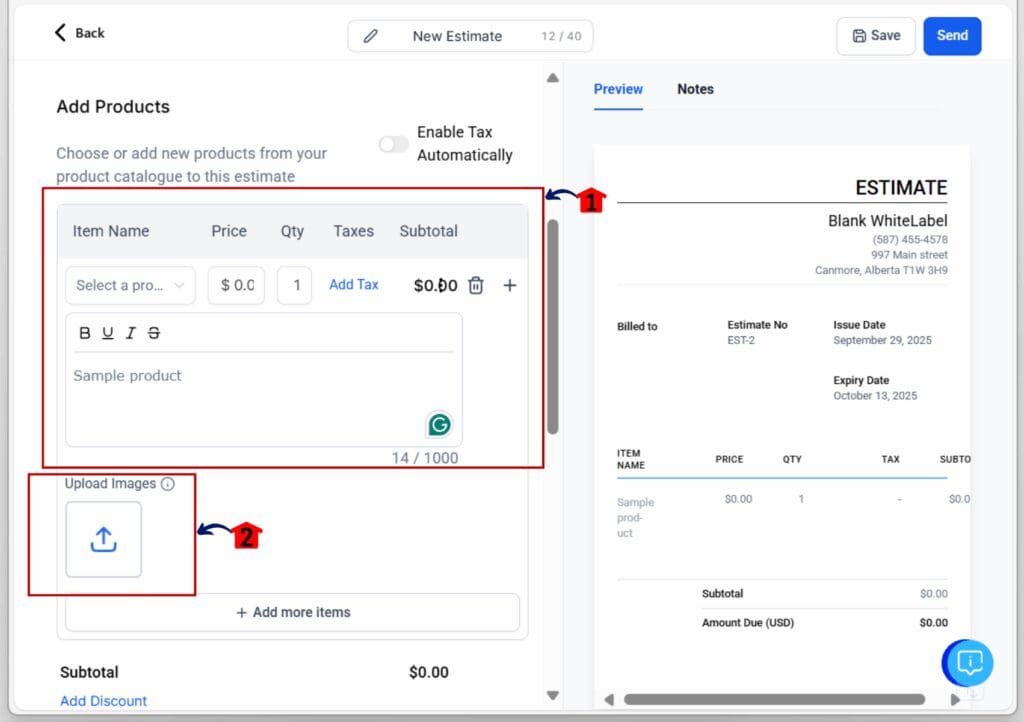The image size is (1024, 722).
Task: Click the trash icon to delete item row
Action: point(476,285)
